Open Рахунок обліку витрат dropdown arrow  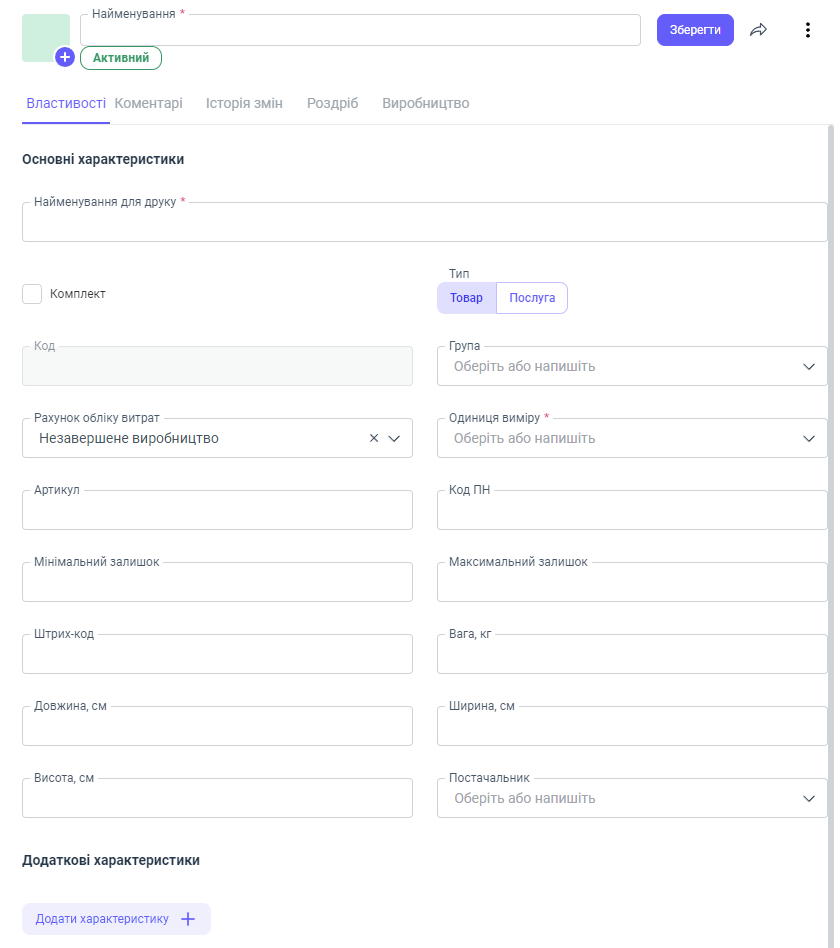(x=394, y=438)
